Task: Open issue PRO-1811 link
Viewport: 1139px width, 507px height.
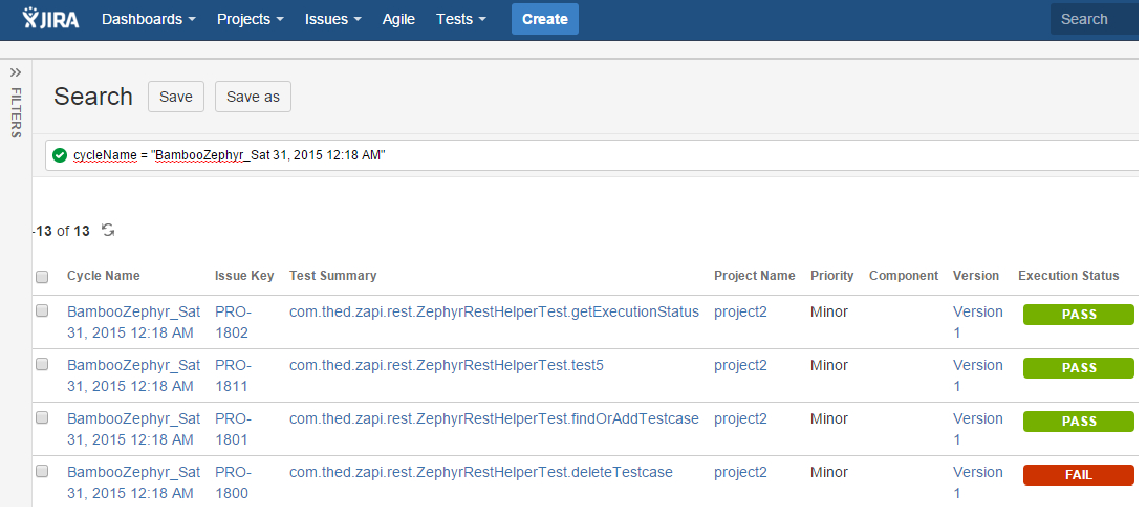Action: point(232,376)
